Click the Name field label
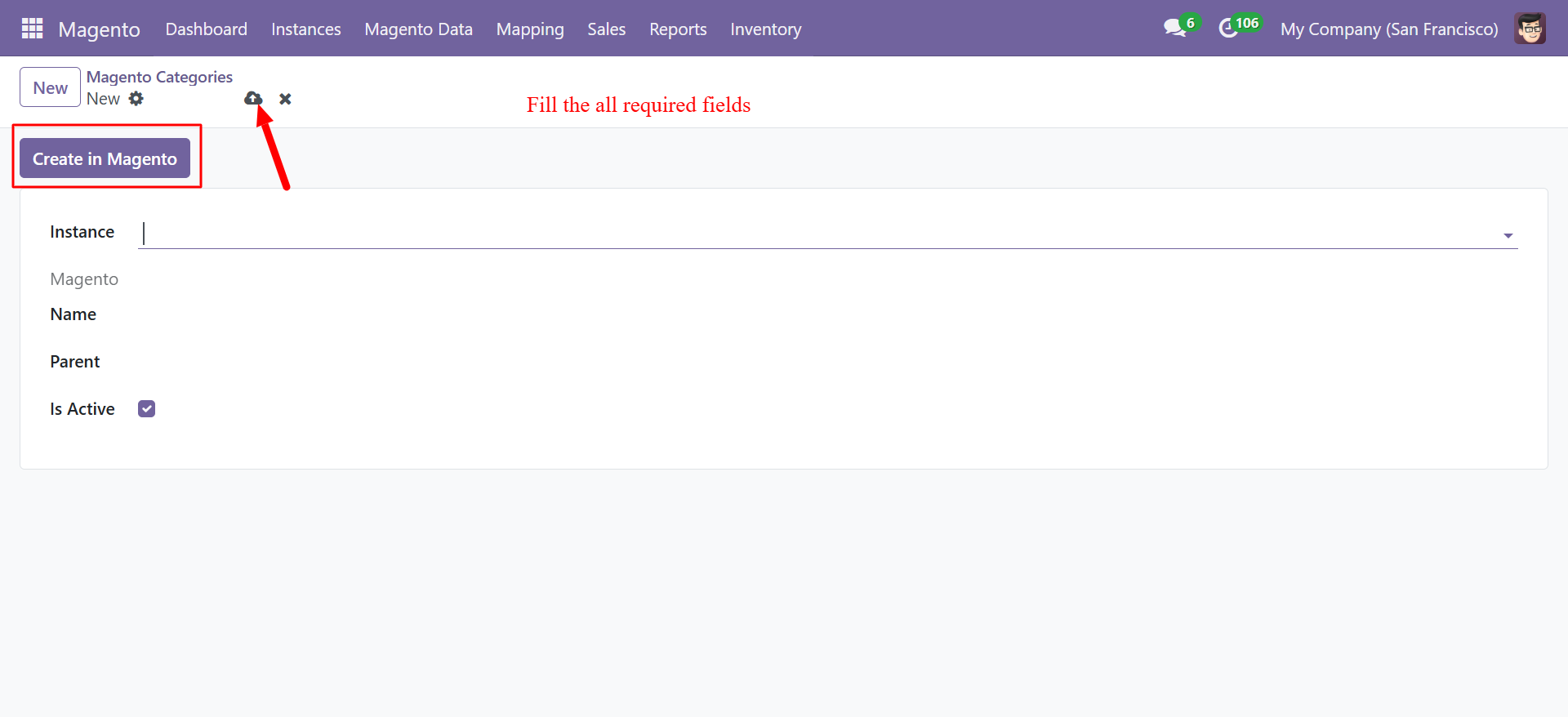 point(73,314)
